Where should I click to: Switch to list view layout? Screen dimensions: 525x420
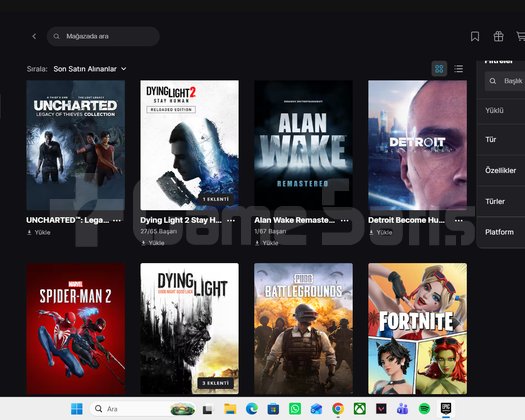[458, 69]
